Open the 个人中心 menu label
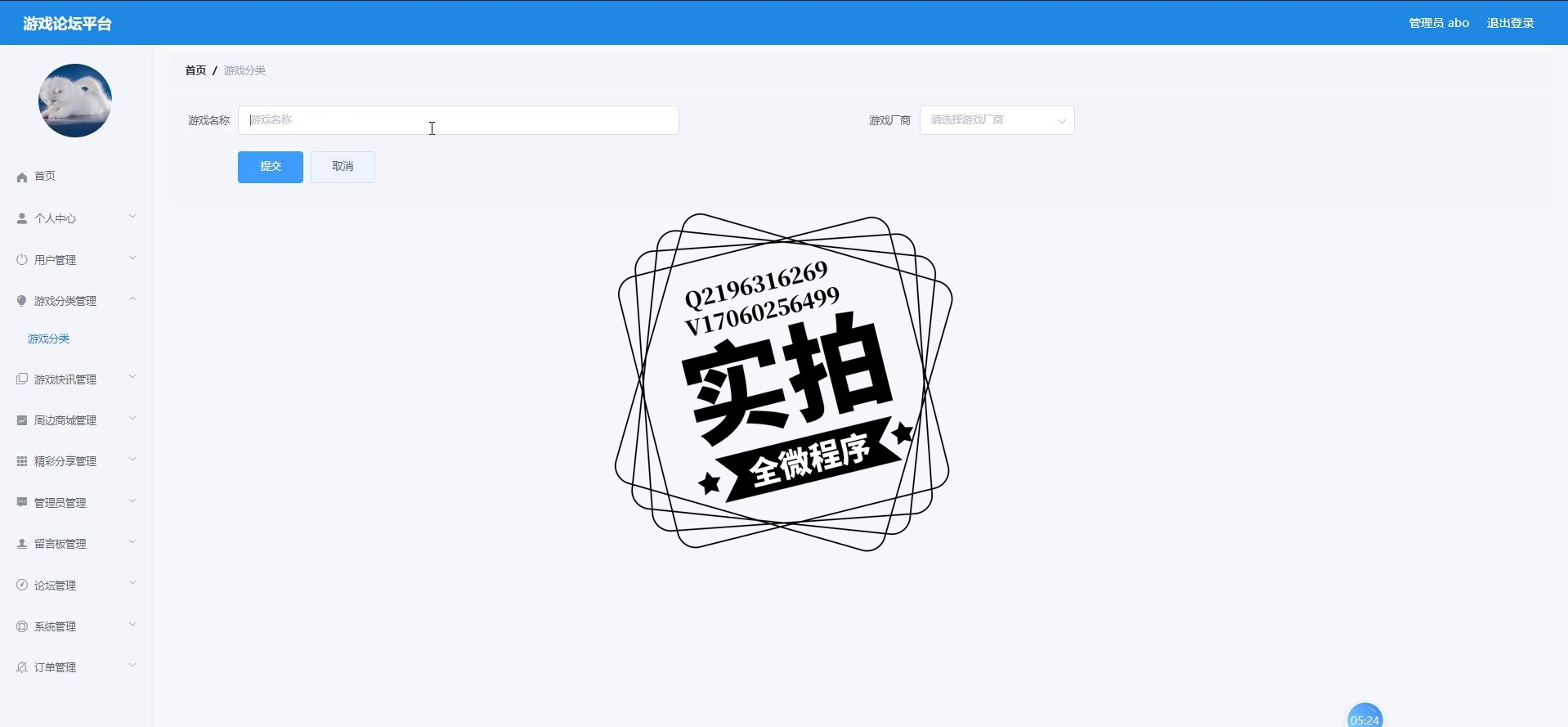Viewport: 1568px width, 727px height. (x=55, y=218)
